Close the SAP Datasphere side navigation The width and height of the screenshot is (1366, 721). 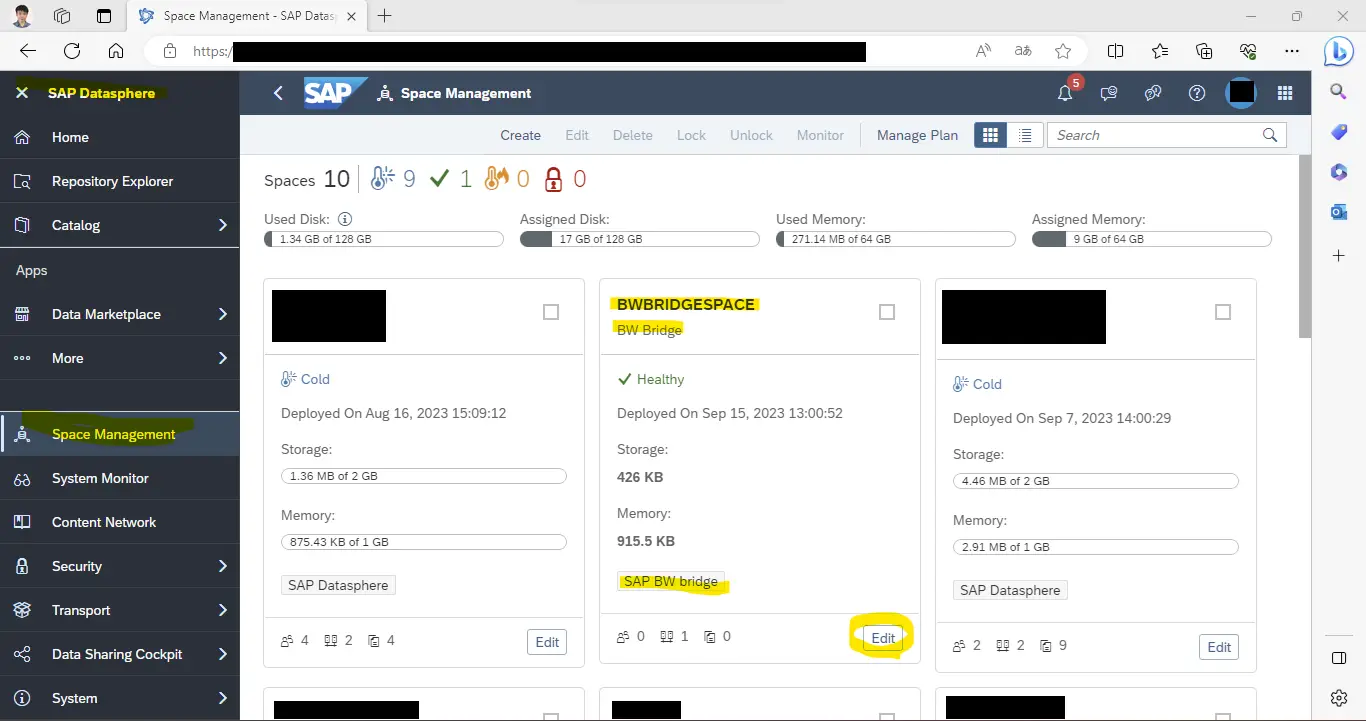(x=22, y=93)
